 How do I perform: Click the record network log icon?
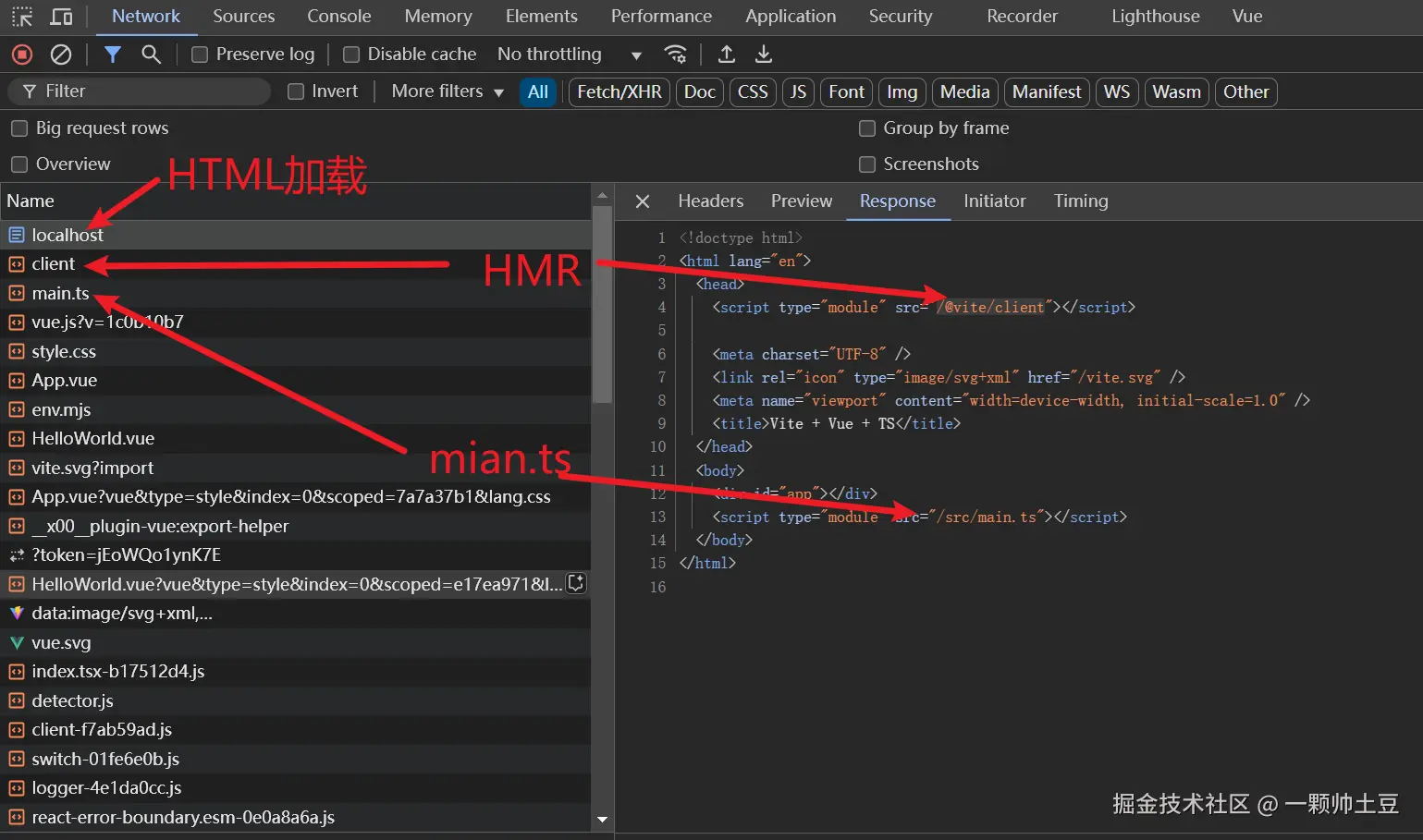tap(22, 55)
